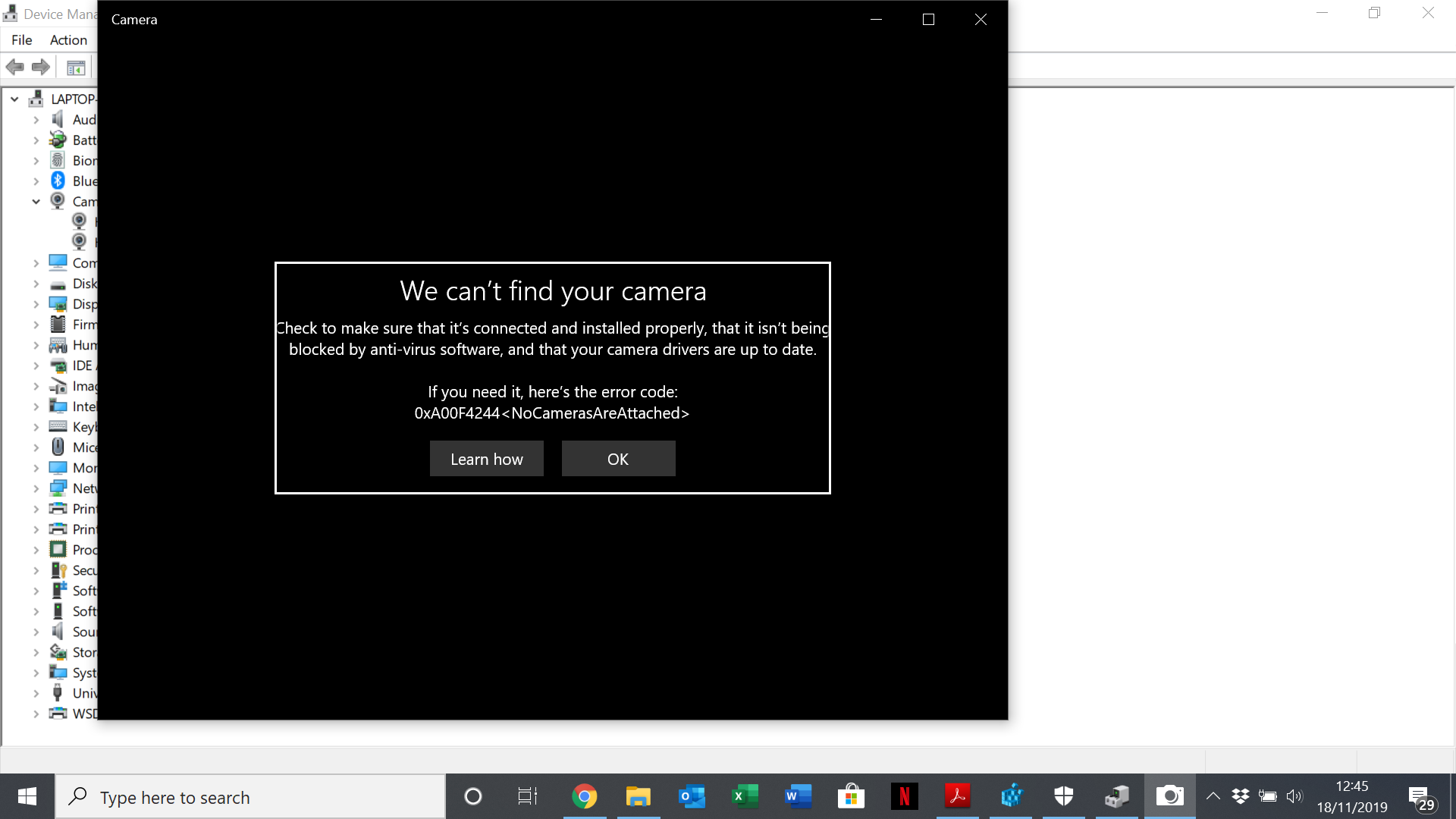Open the volume control in system tray

tap(1294, 796)
